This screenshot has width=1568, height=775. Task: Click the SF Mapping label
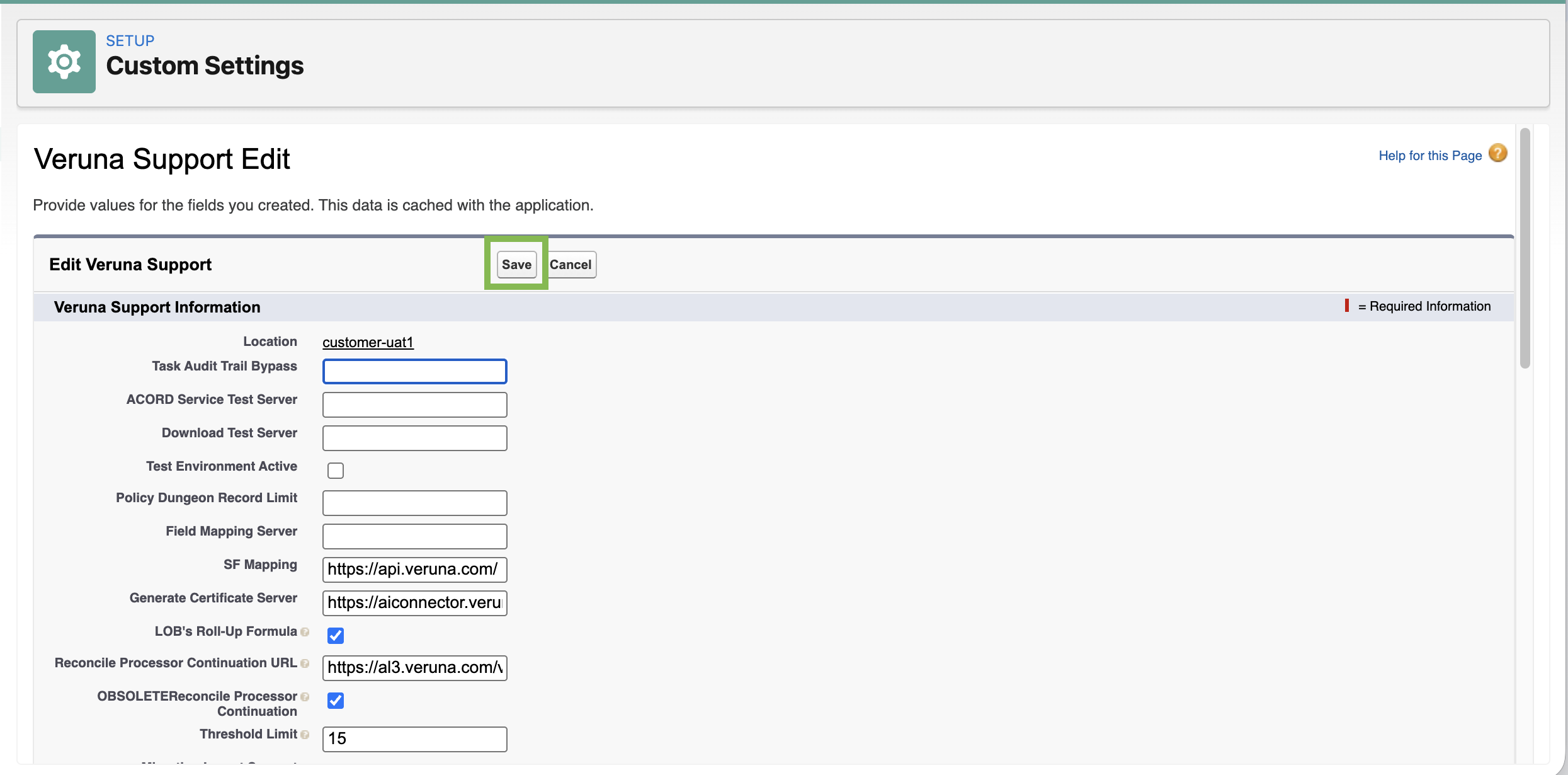click(x=260, y=565)
